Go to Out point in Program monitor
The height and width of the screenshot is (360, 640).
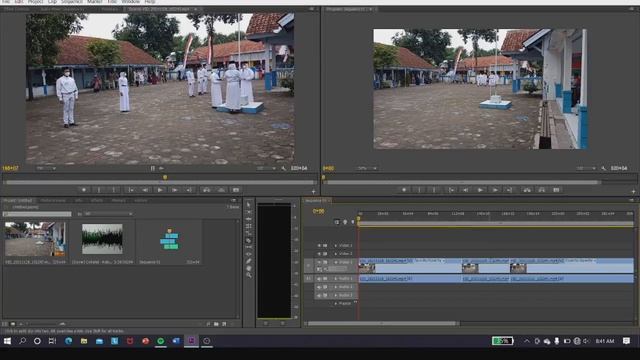[x=510, y=190]
